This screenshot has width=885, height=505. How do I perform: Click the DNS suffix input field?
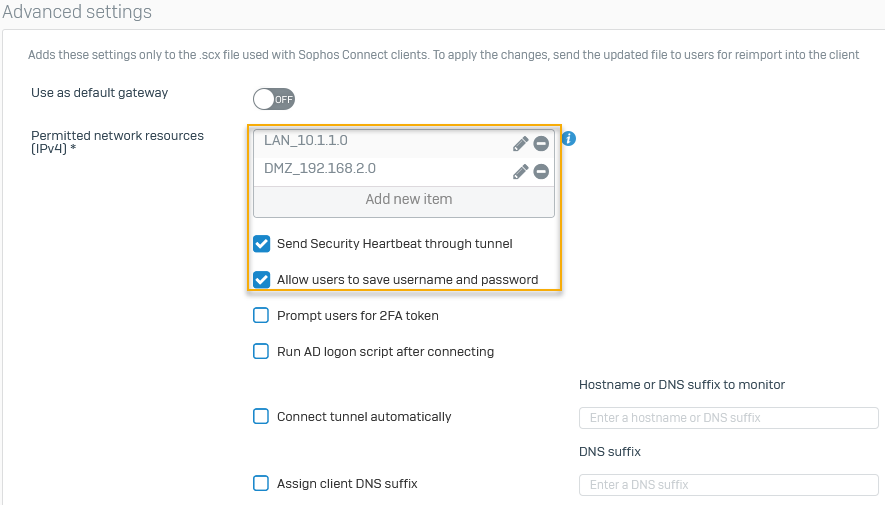tap(728, 485)
